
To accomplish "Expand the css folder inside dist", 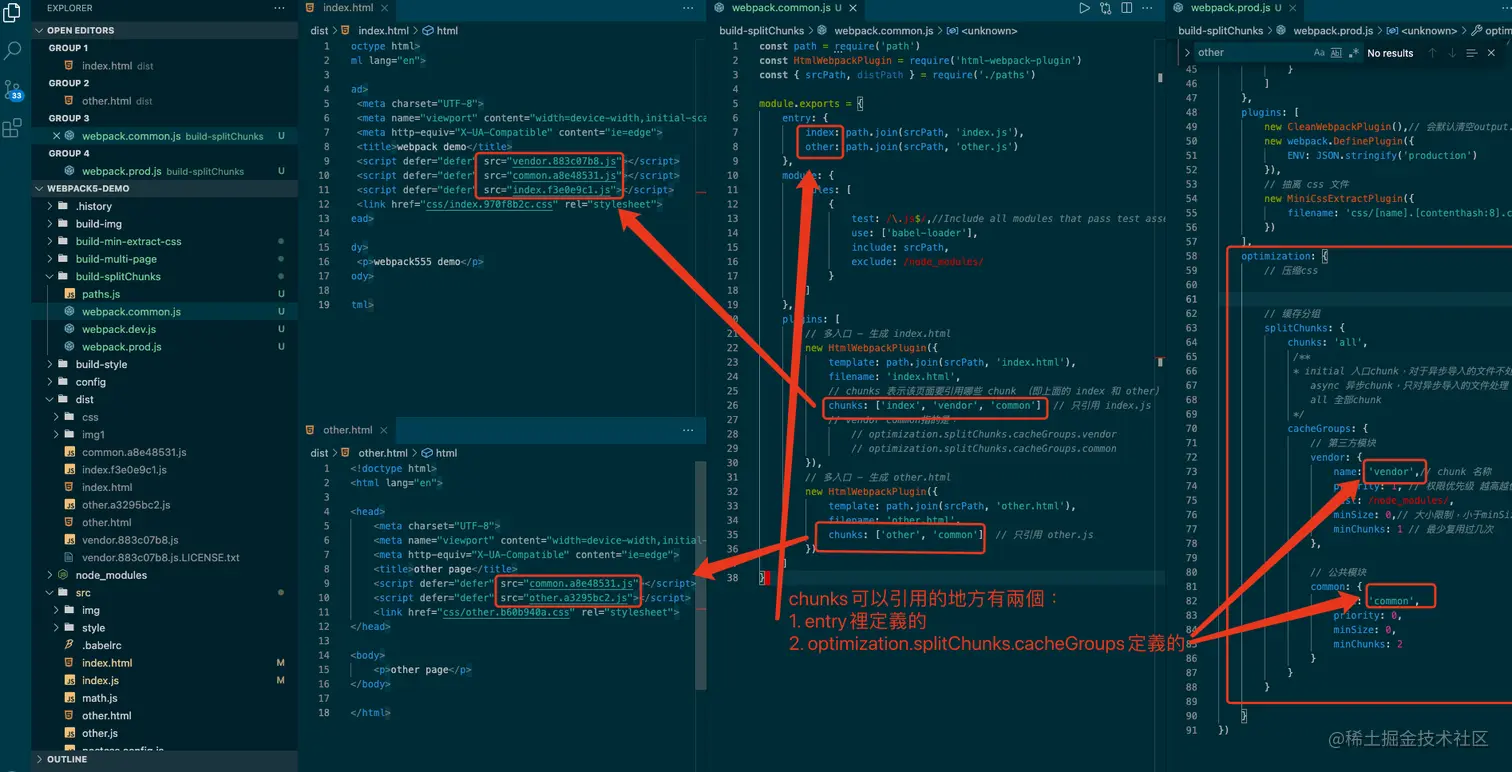I will [165, 417].
